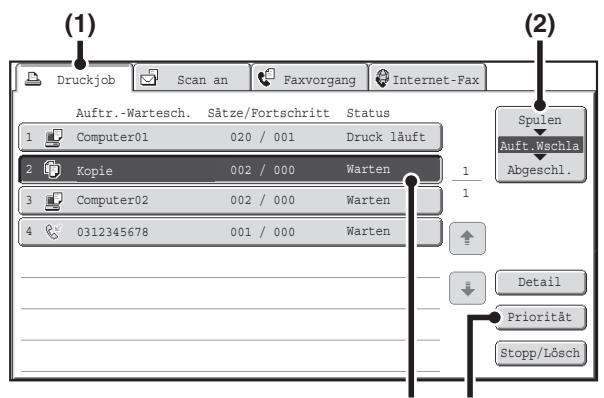Select the Computer01 print job row

[x=230, y=137]
